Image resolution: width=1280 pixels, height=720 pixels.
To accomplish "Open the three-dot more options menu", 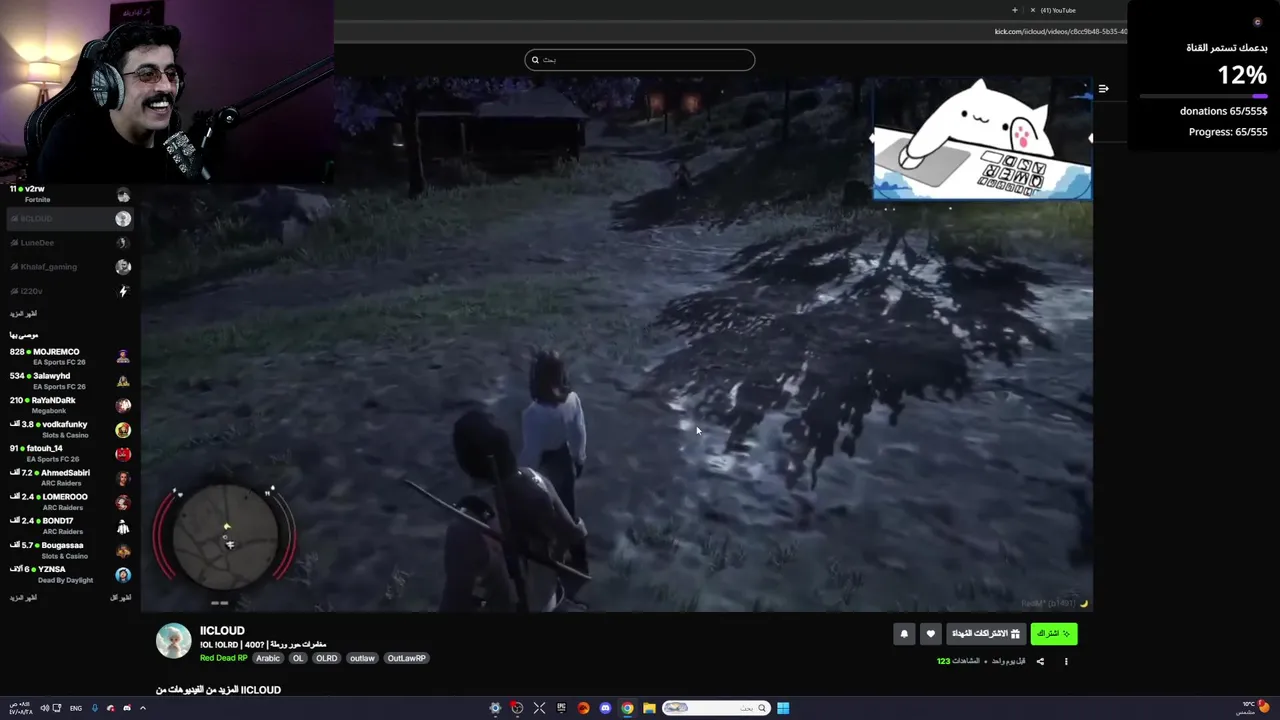I will pos(1066,661).
